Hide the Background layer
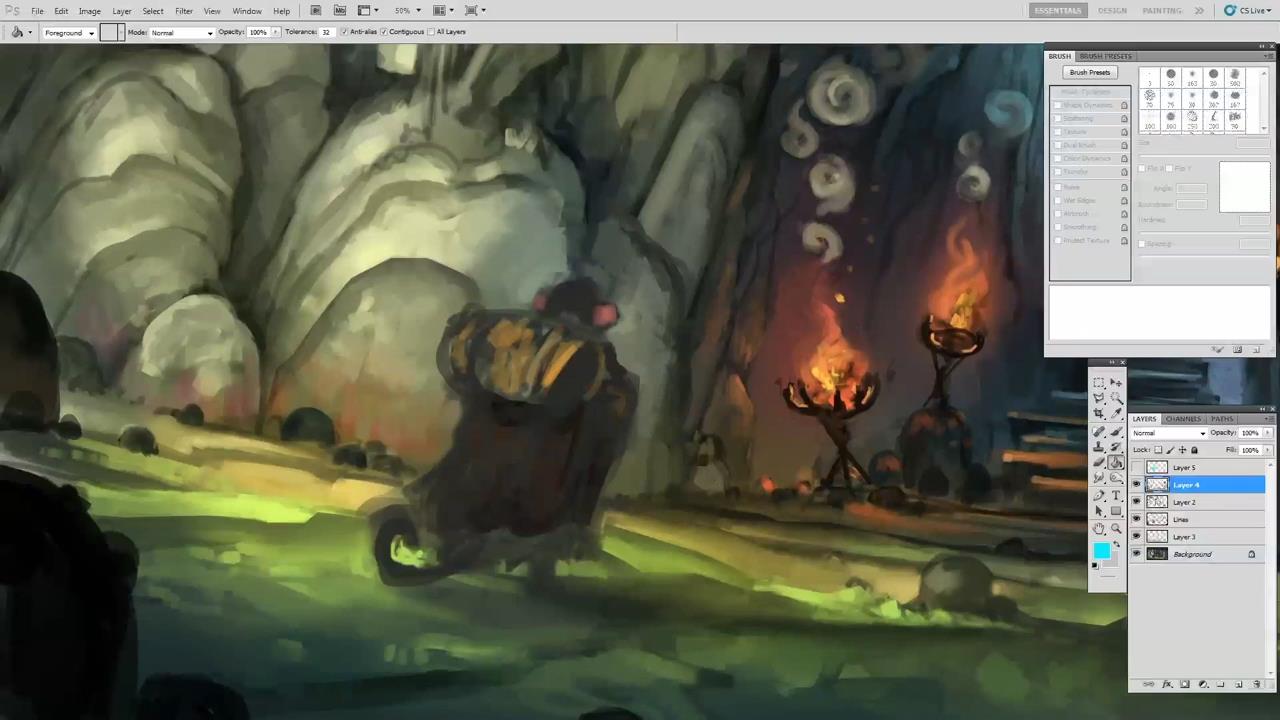Image resolution: width=1280 pixels, height=720 pixels. click(x=1136, y=554)
